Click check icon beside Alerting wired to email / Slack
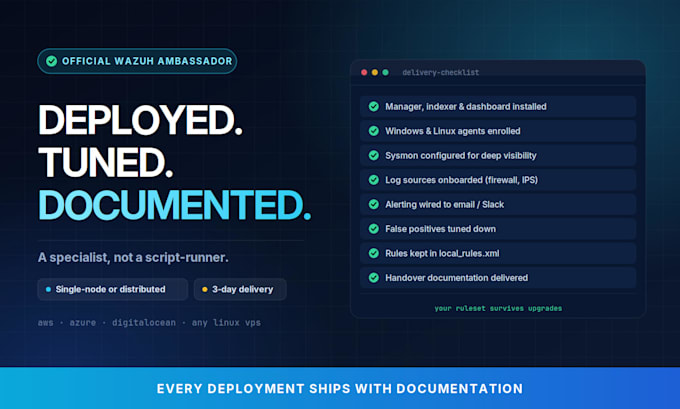 (x=373, y=204)
